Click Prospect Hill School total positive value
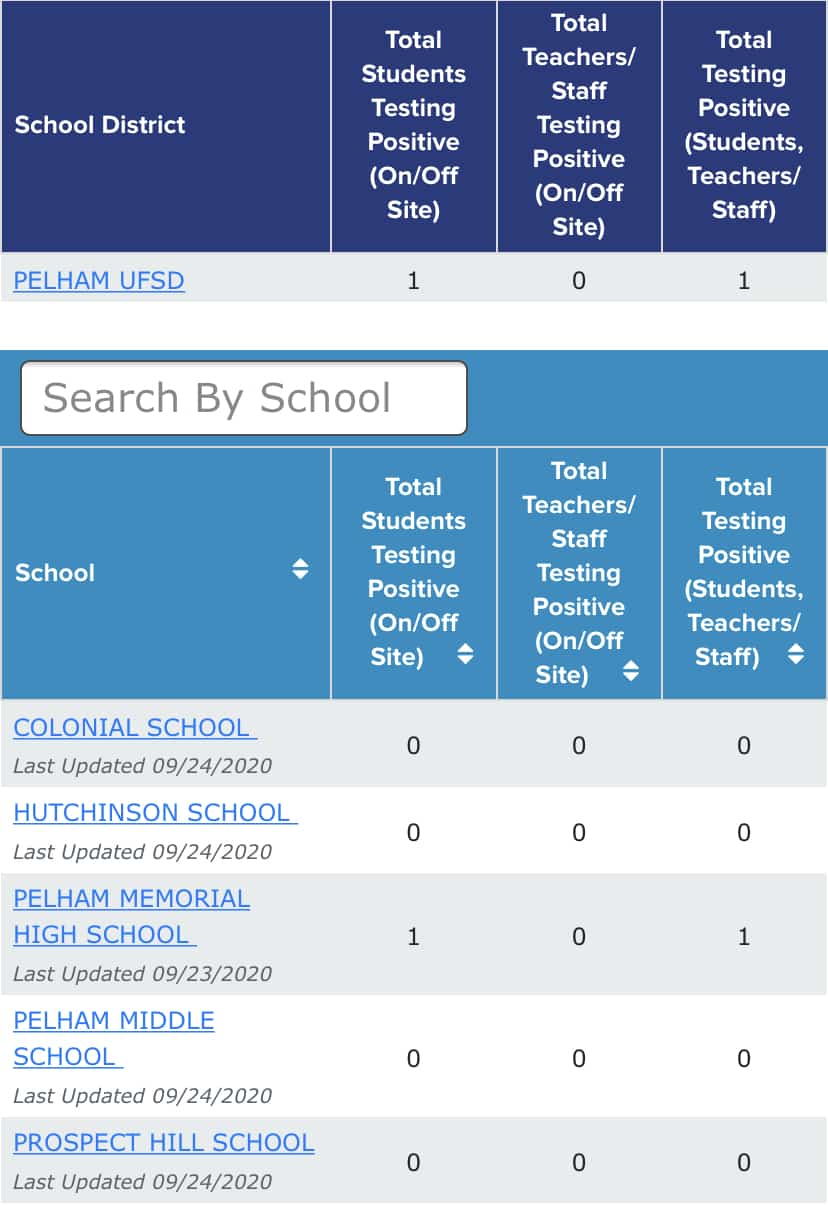The image size is (828, 1205). (744, 1163)
